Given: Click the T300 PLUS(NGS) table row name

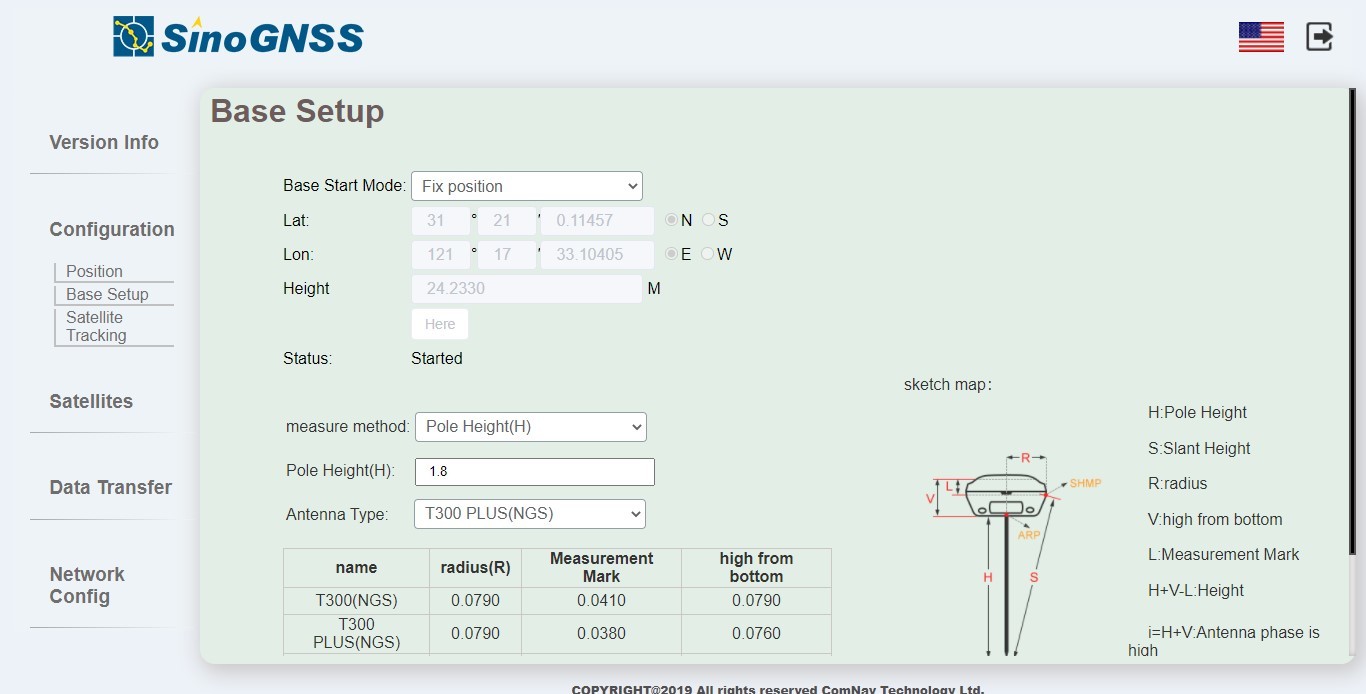Looking at the screenshot, I should click(356, 634).
